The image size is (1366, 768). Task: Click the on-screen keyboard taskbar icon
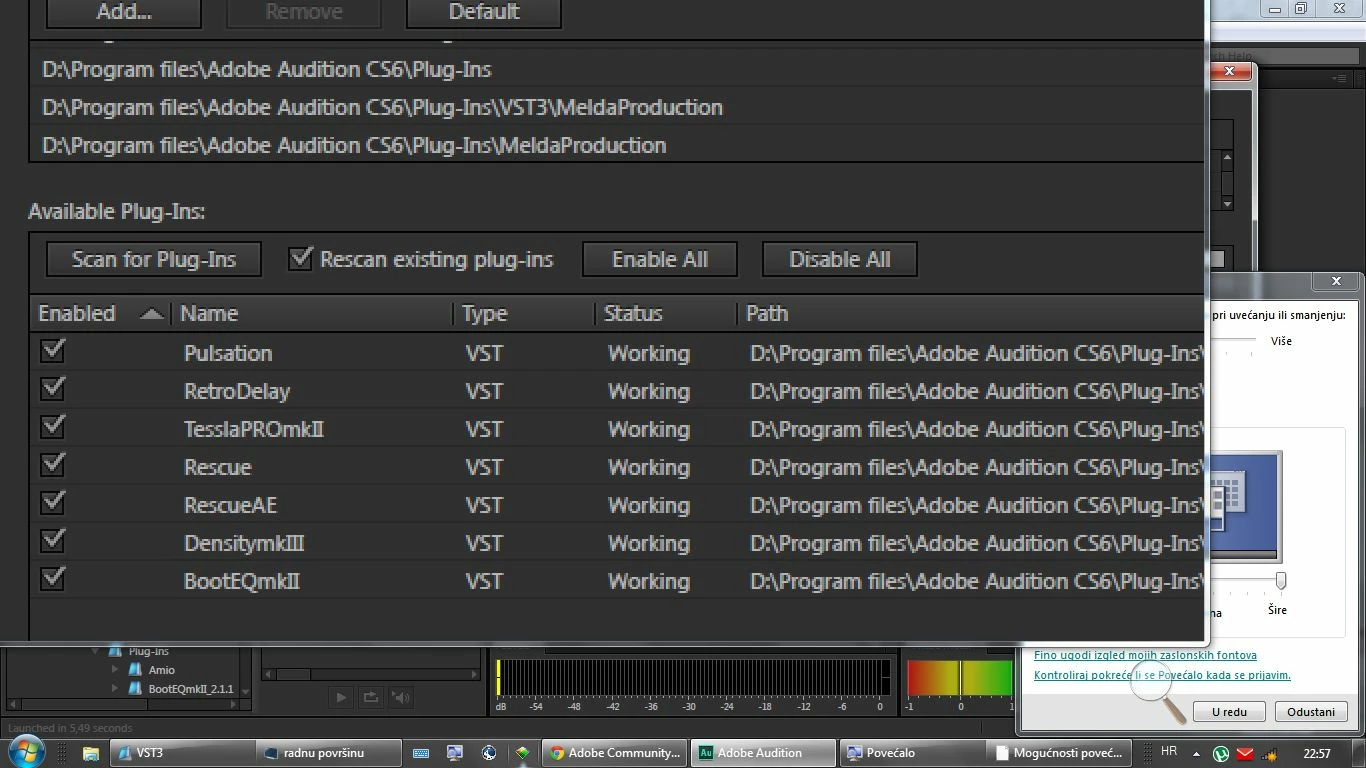pyautogui.click(x=421, y=753)
